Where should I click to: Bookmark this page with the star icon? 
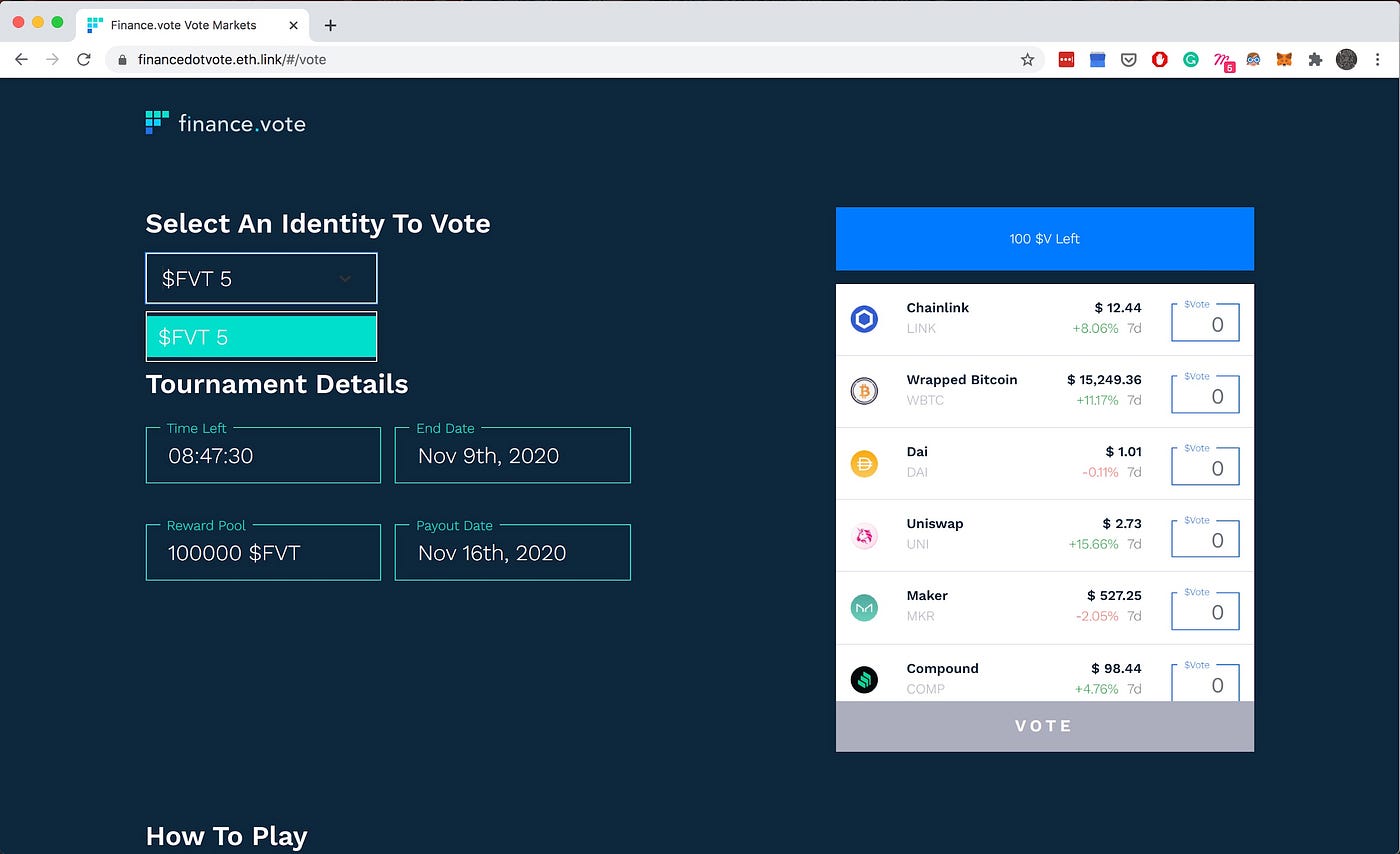pos(1027,60)
